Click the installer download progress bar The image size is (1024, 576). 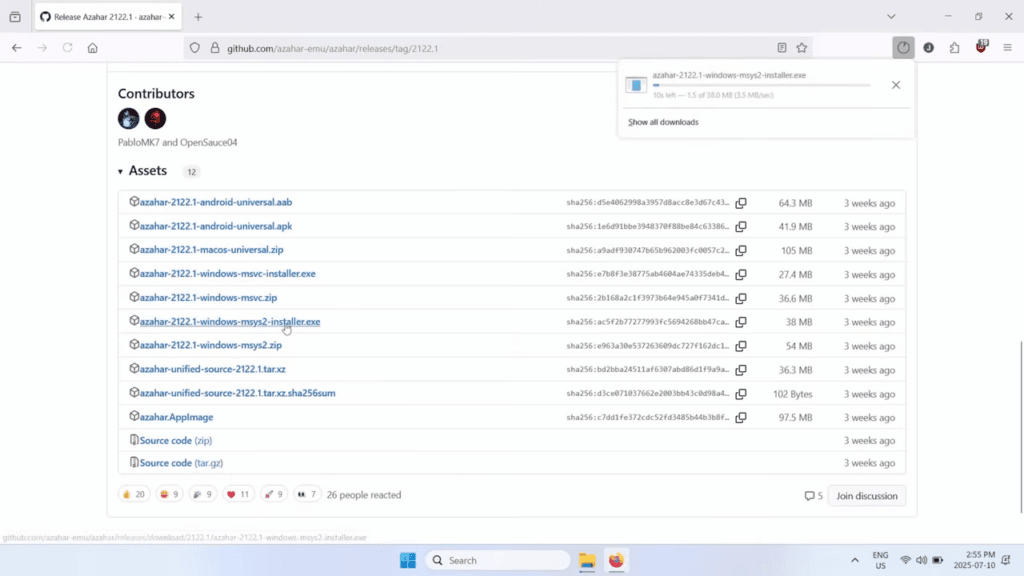click(x=761, y=85)
